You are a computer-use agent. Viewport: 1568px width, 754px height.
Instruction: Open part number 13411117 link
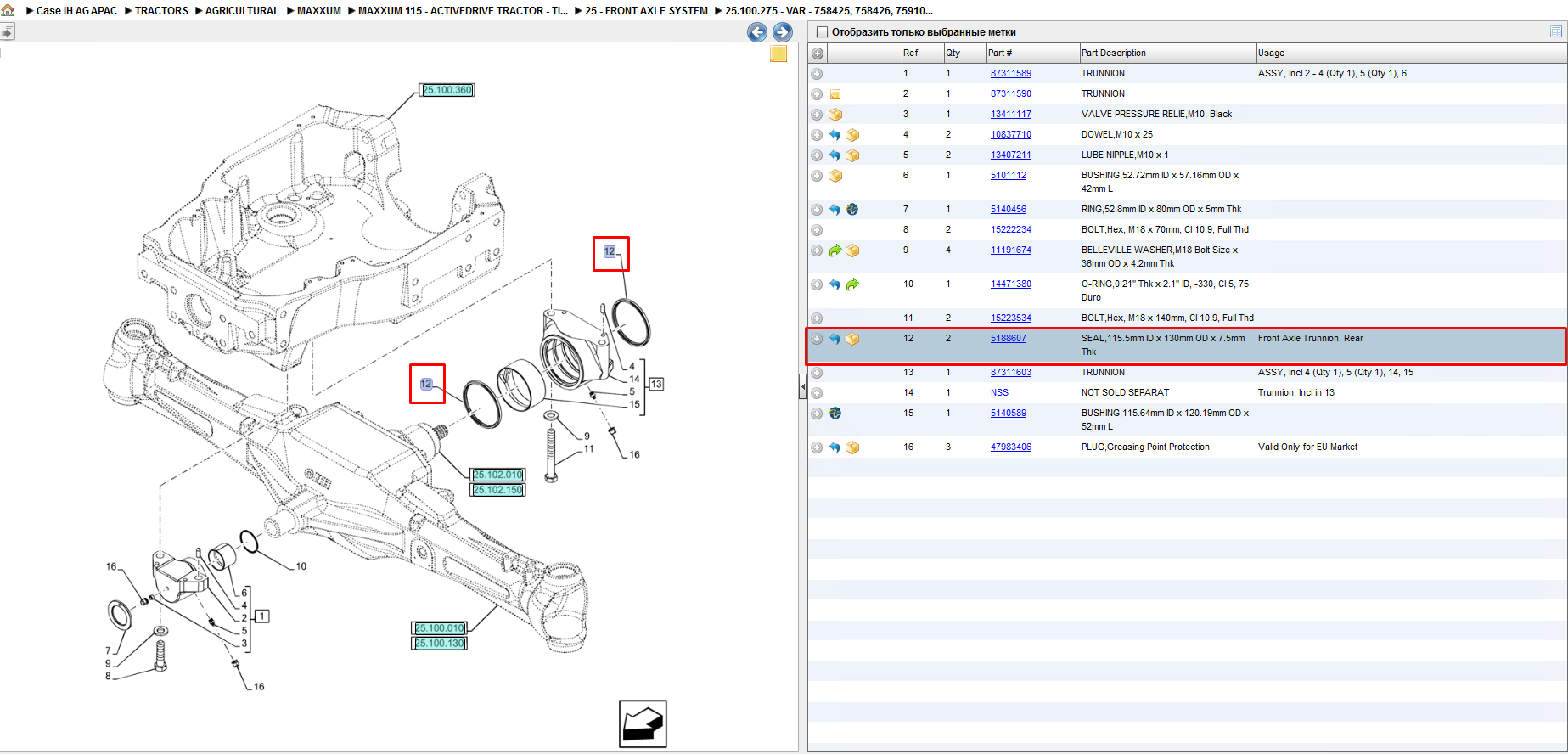pos(1010,115)
